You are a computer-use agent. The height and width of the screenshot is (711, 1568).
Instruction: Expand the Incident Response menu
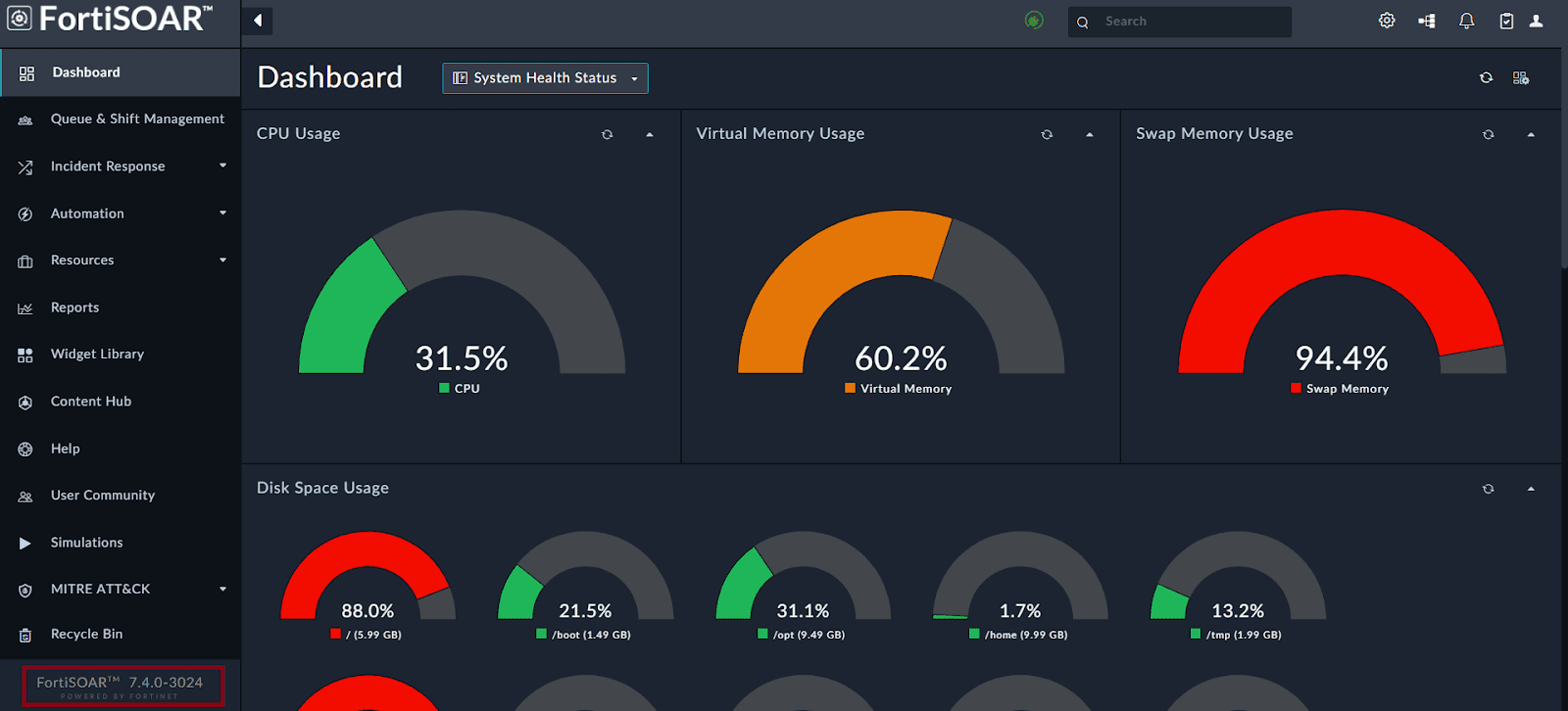(x=223, y=166)
